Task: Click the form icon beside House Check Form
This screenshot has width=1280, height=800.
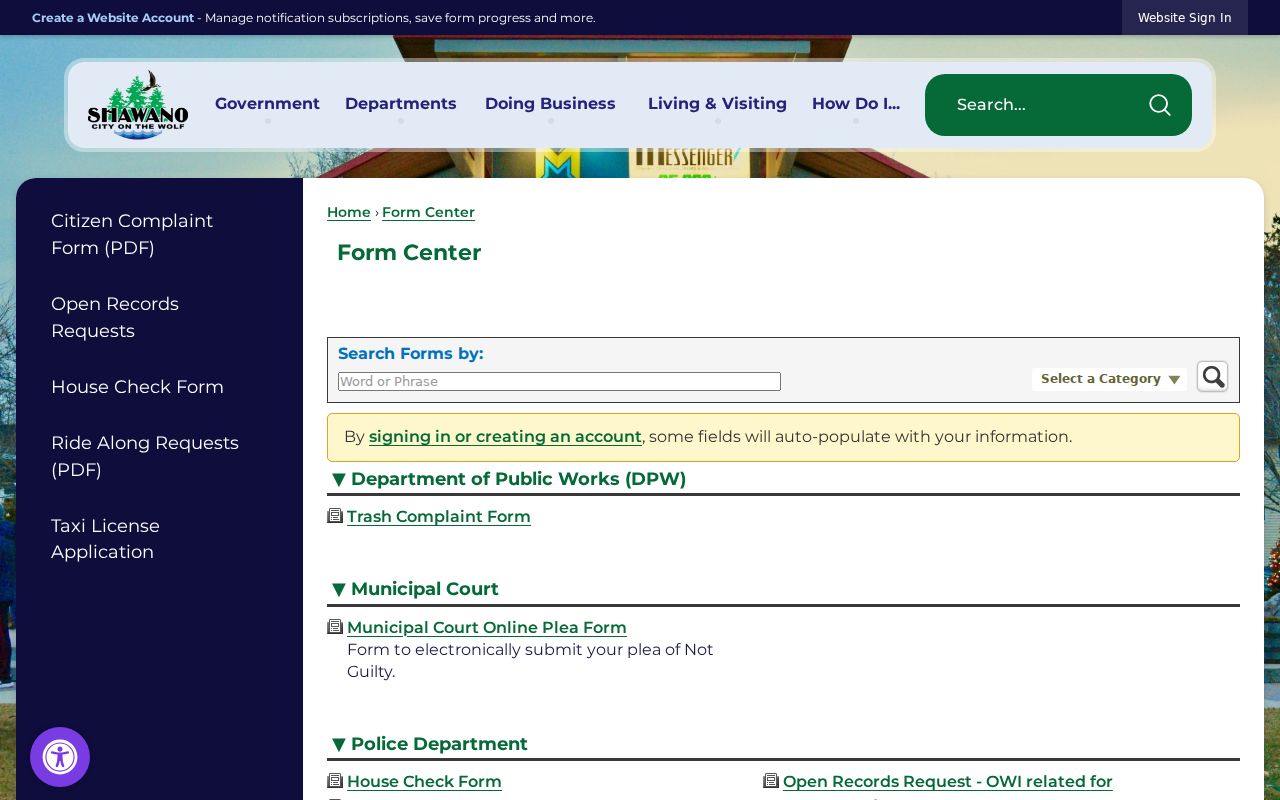Action: pyautogui.click(x=335, y=781)
